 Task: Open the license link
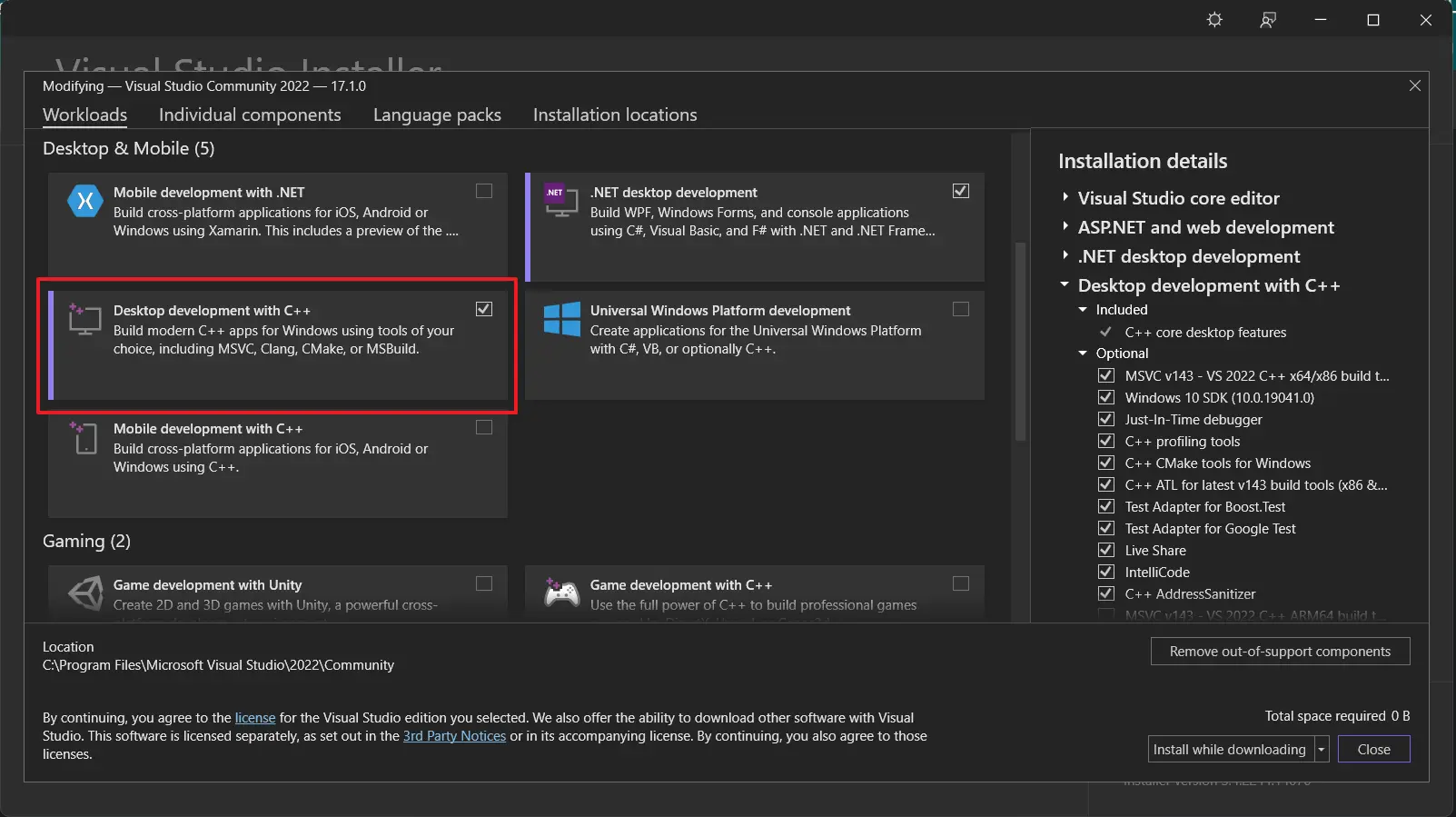point(255,718)
